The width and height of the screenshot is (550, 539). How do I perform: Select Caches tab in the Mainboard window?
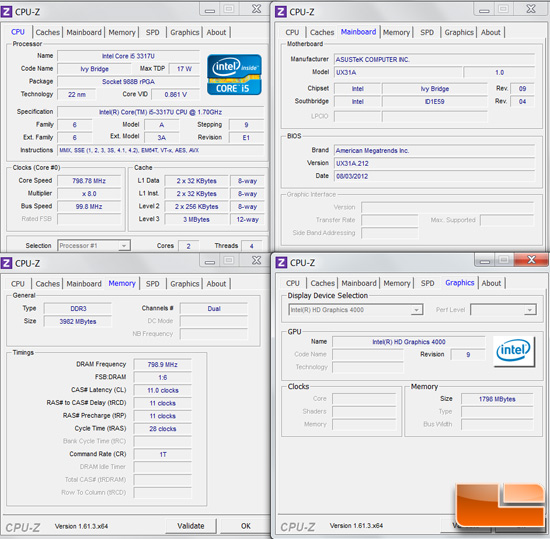[x=322, y=32]
